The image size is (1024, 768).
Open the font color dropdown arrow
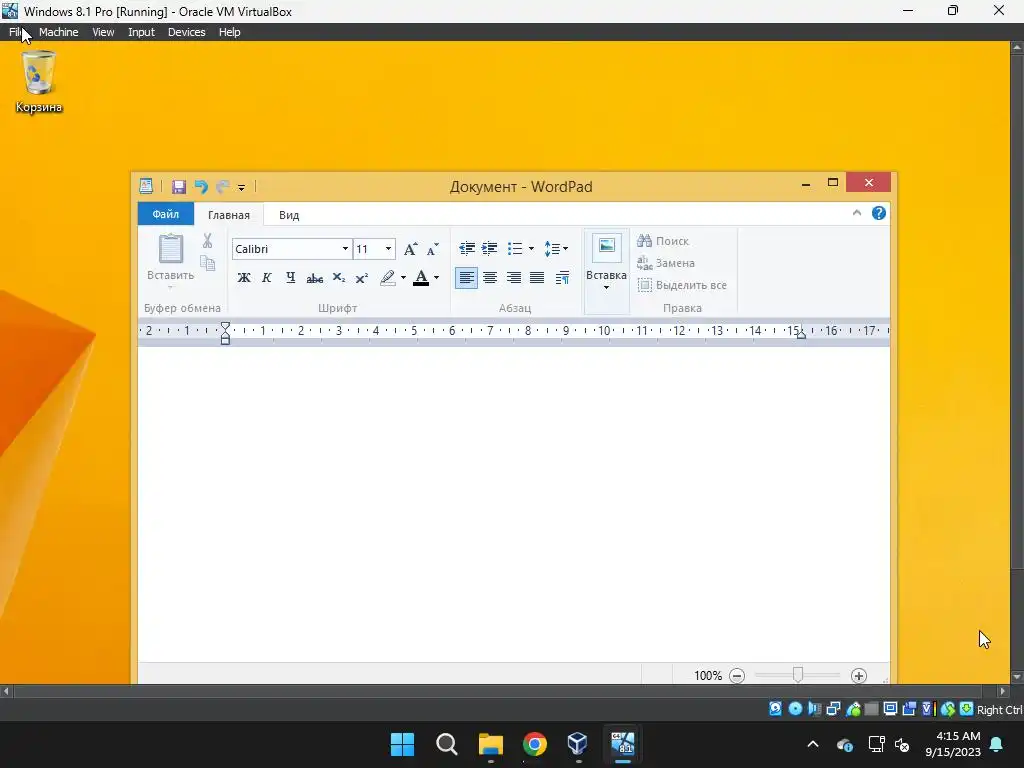click(436, 278)
